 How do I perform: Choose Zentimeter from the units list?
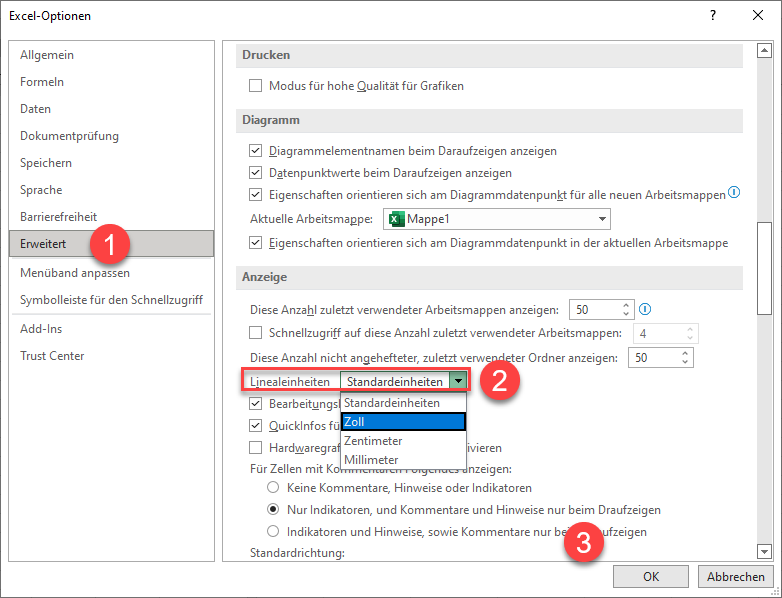pos(403,441)
